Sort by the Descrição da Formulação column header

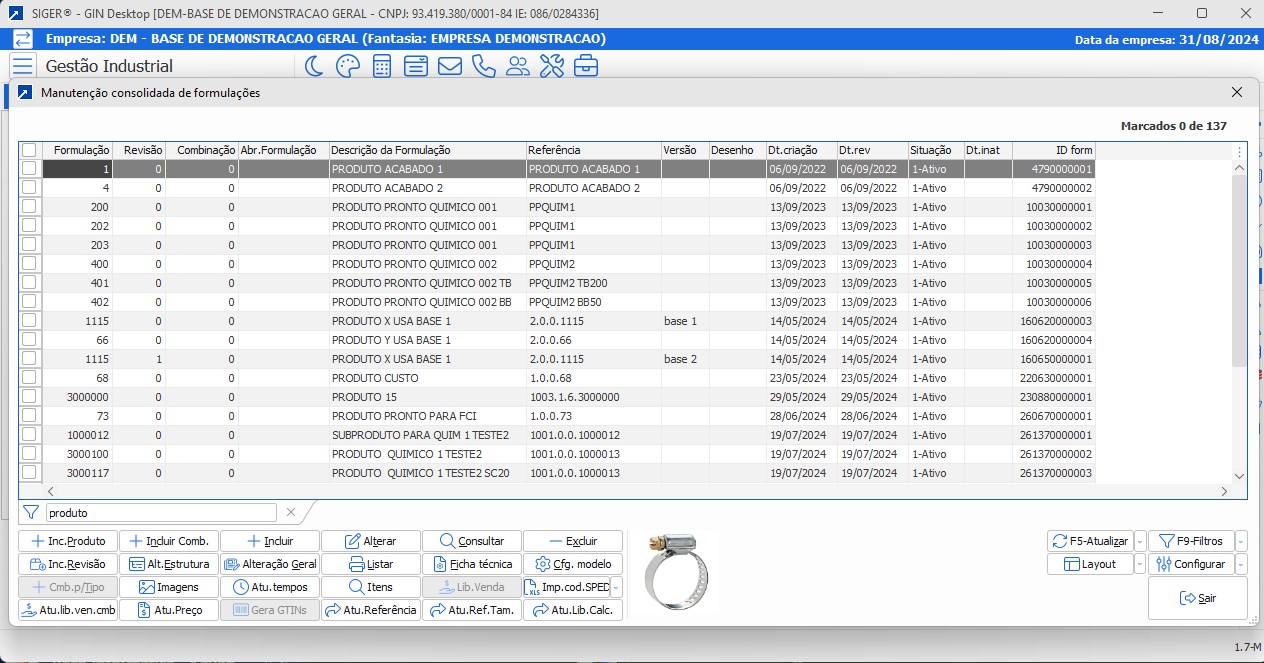coord(427,150)
